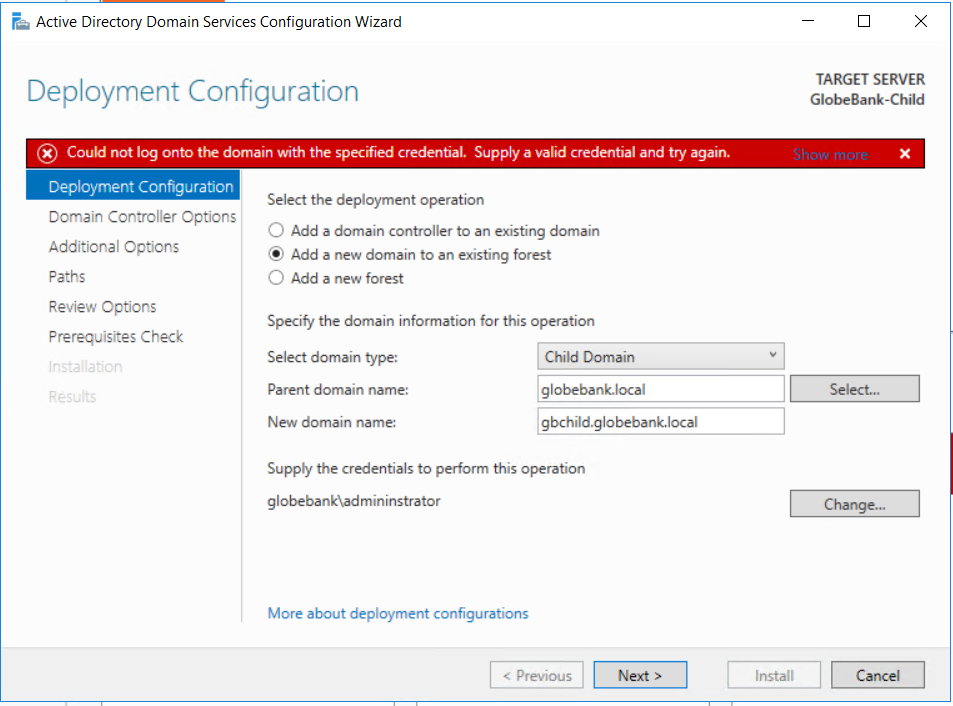Click the Select... button for parent domain

(x=855, y=389)
